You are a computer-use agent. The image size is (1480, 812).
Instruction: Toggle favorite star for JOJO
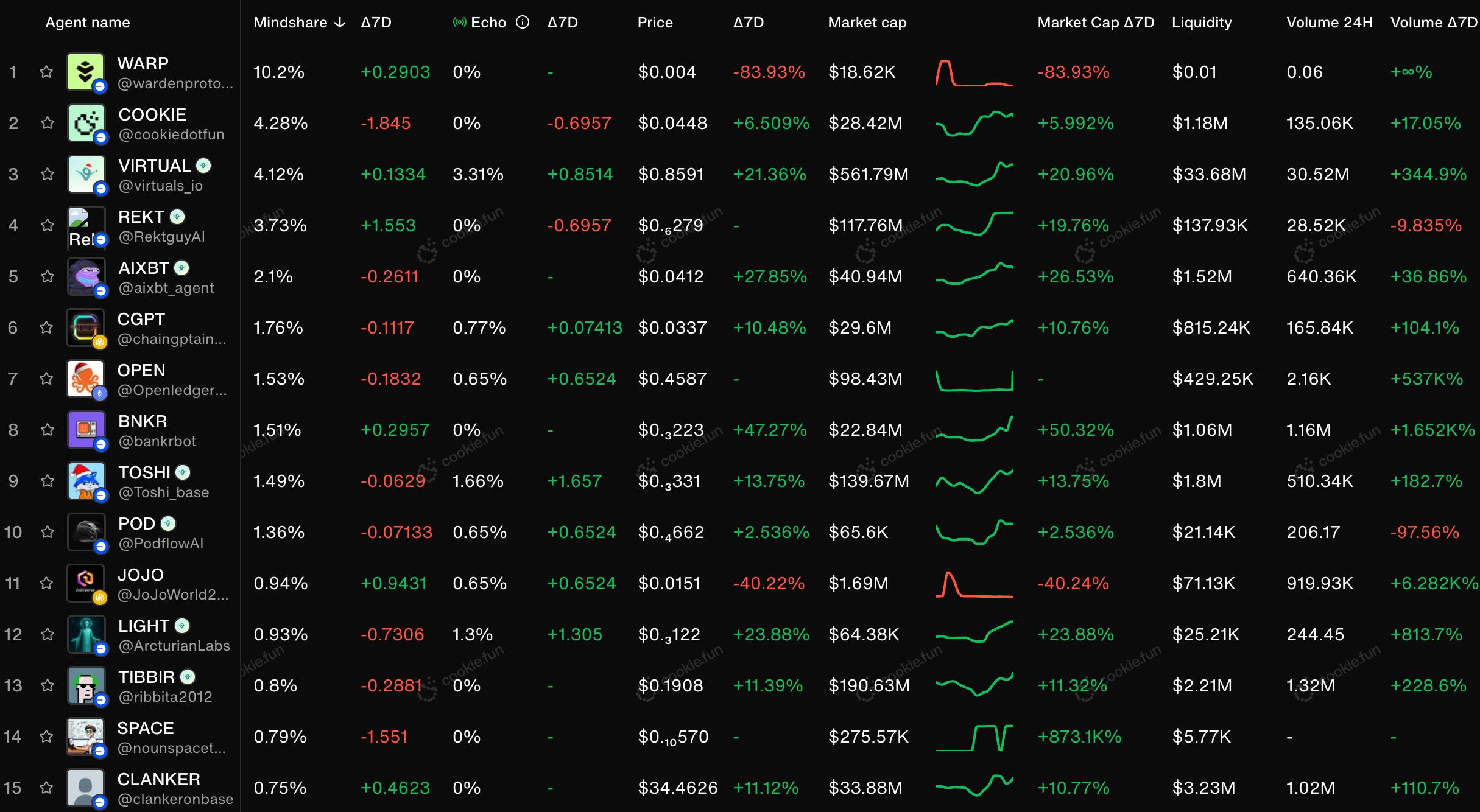pos(46,583)
